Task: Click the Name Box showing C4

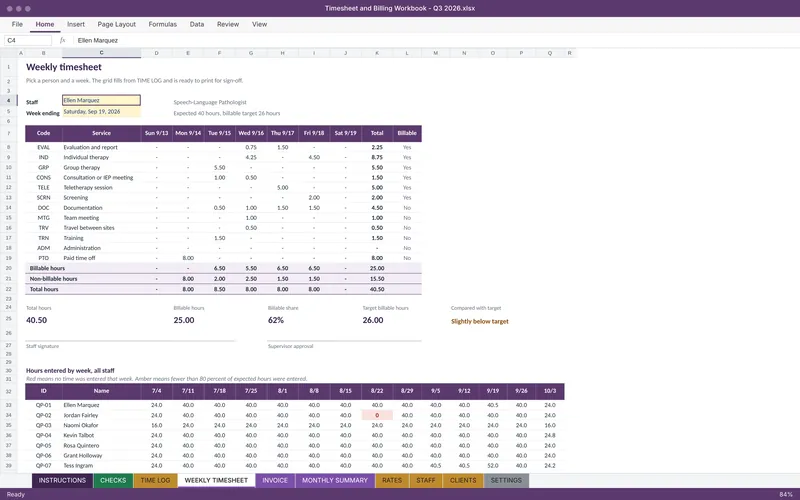Action: (28, 40)
